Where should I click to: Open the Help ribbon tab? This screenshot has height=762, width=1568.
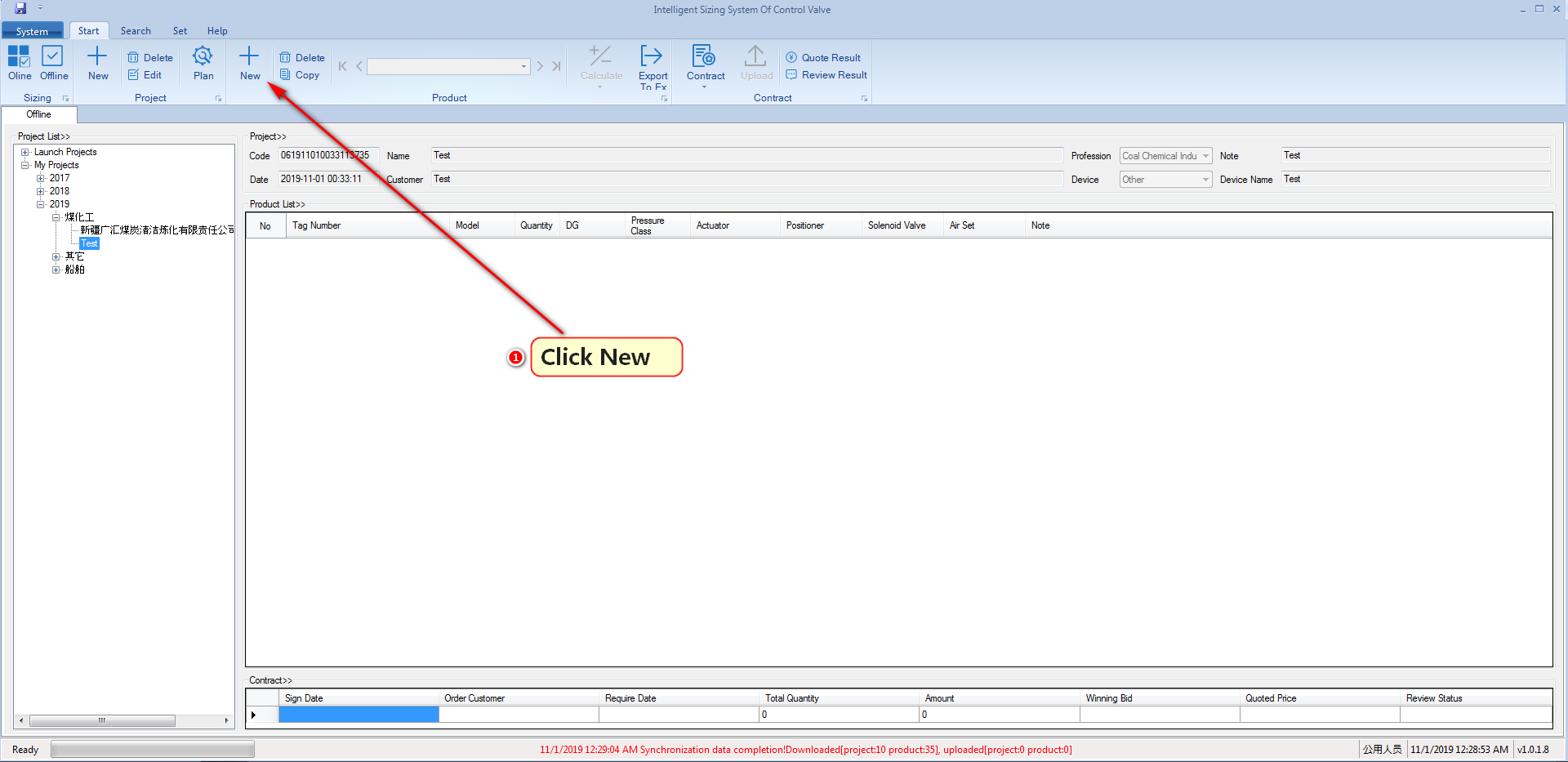coord(217,31)
